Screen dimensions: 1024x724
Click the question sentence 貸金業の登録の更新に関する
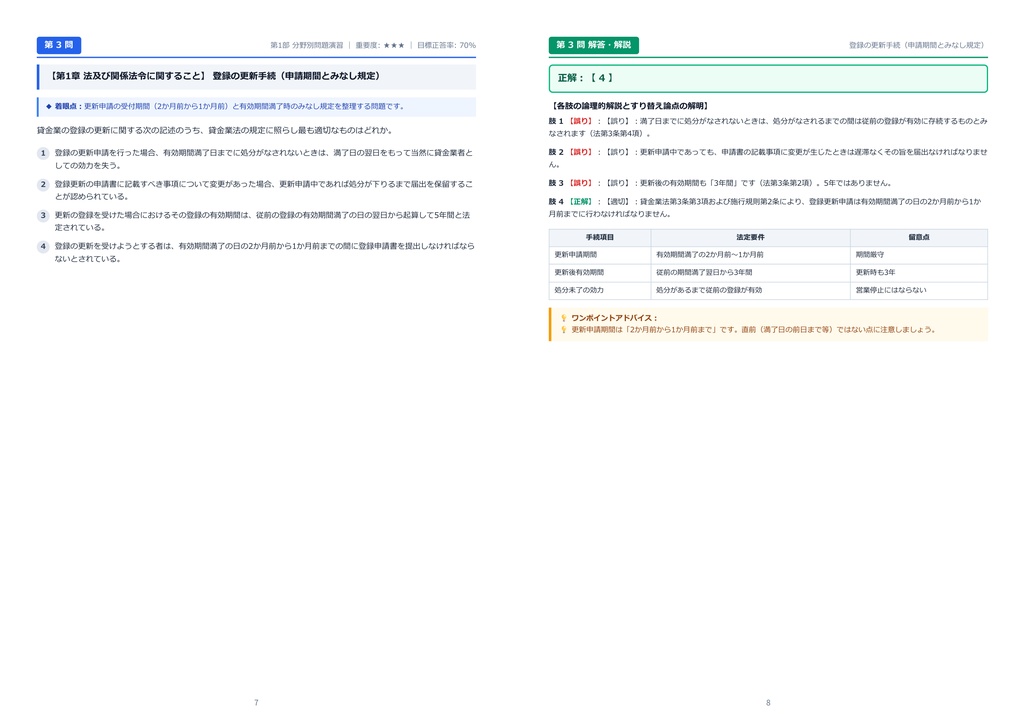215,131
